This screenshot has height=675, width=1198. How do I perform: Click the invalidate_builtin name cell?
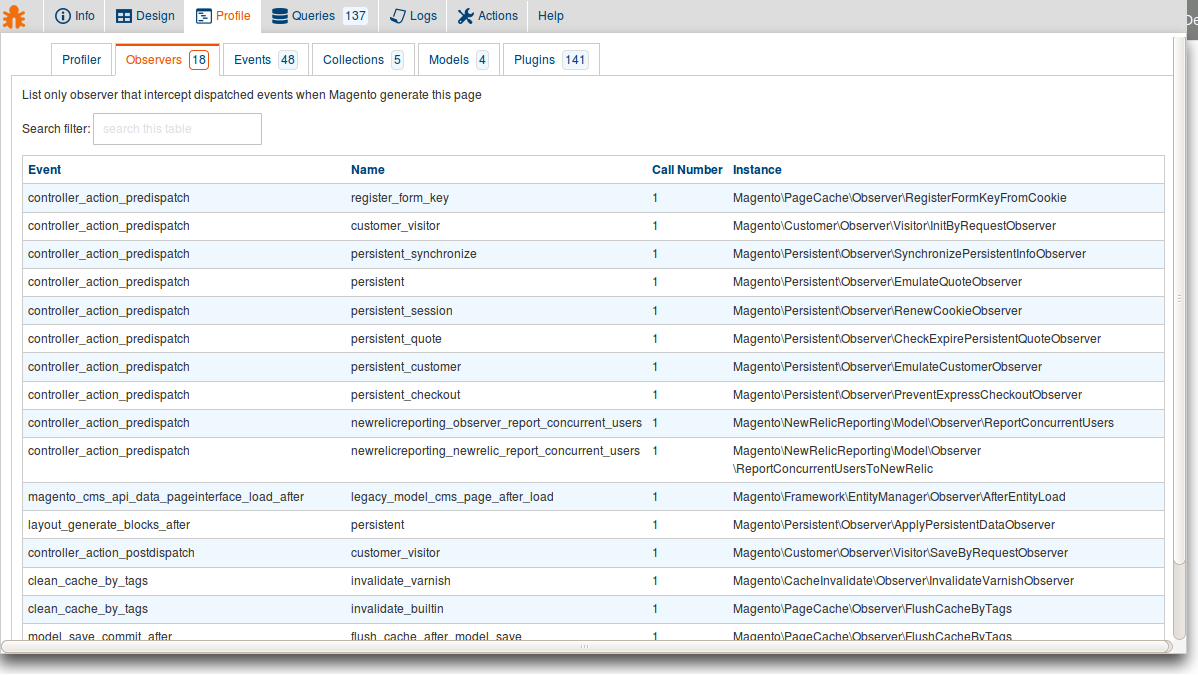click(397, 609)
